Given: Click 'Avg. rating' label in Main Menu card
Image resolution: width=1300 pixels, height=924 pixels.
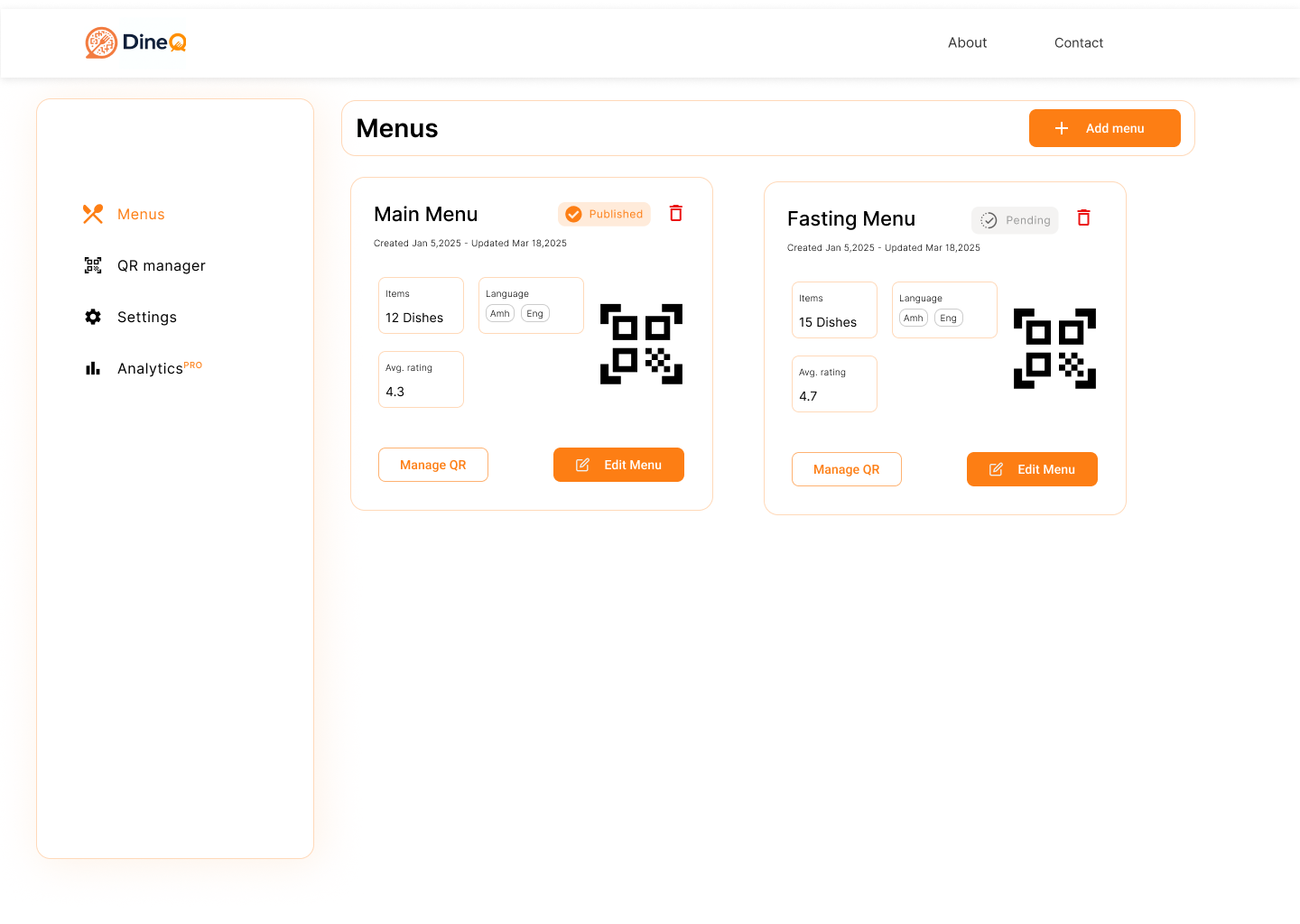Looking at the screenshot, I should pyautogui.click(x=409, y=367).
